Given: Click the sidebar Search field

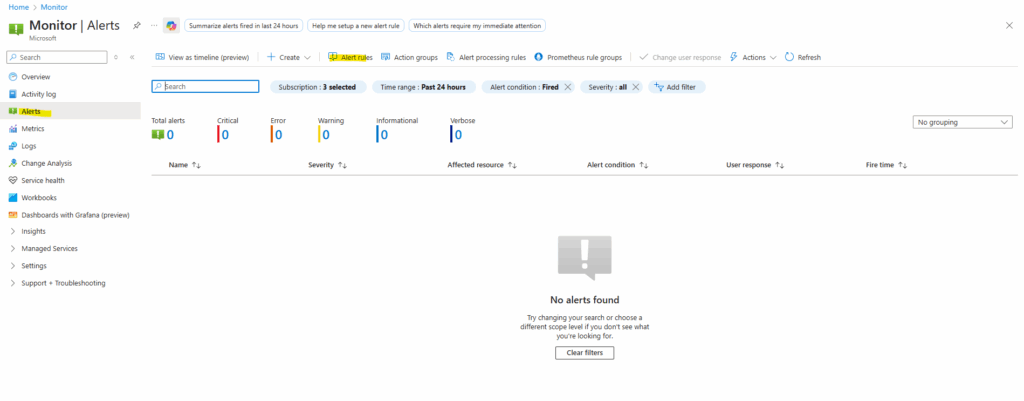Looking at the screenshot, I should coord(57,57).
